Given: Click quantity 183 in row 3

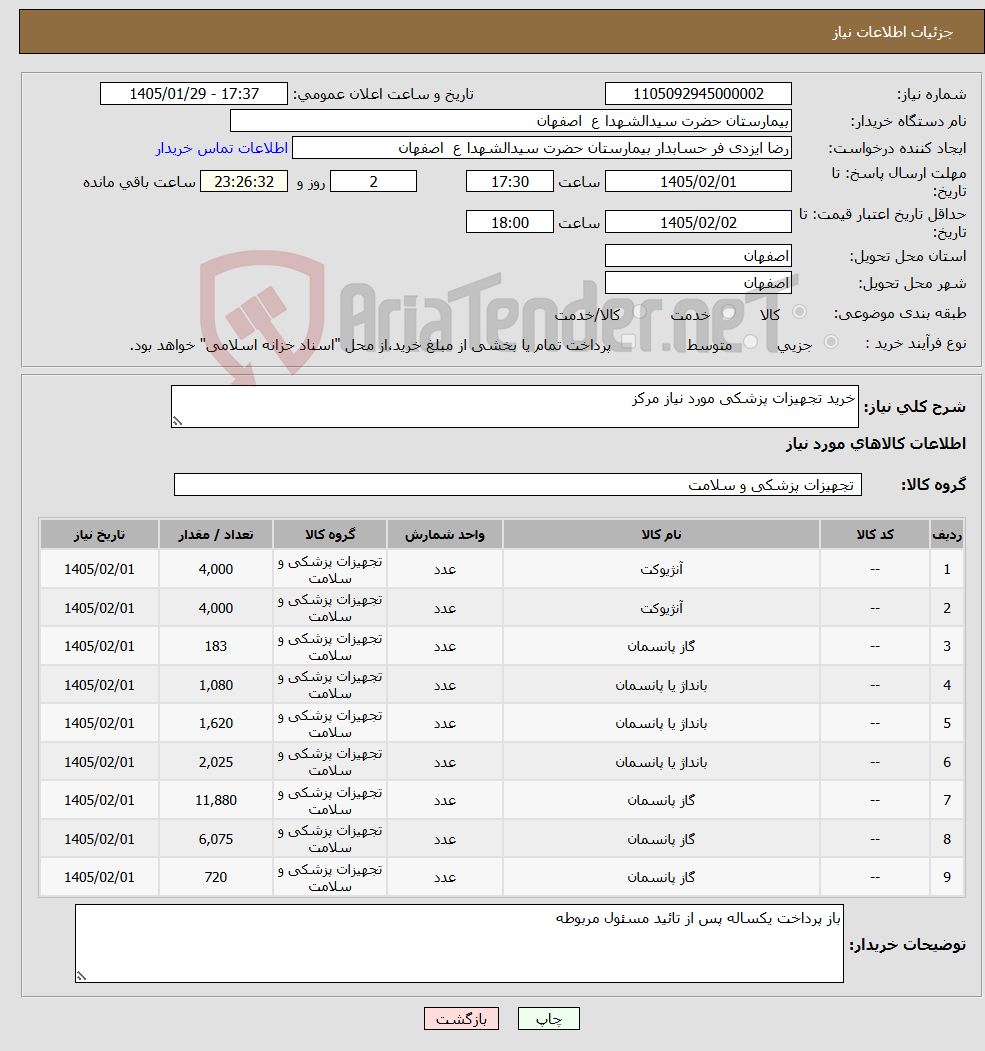Looking at the screenshot, I should click(x=216, y=646).
